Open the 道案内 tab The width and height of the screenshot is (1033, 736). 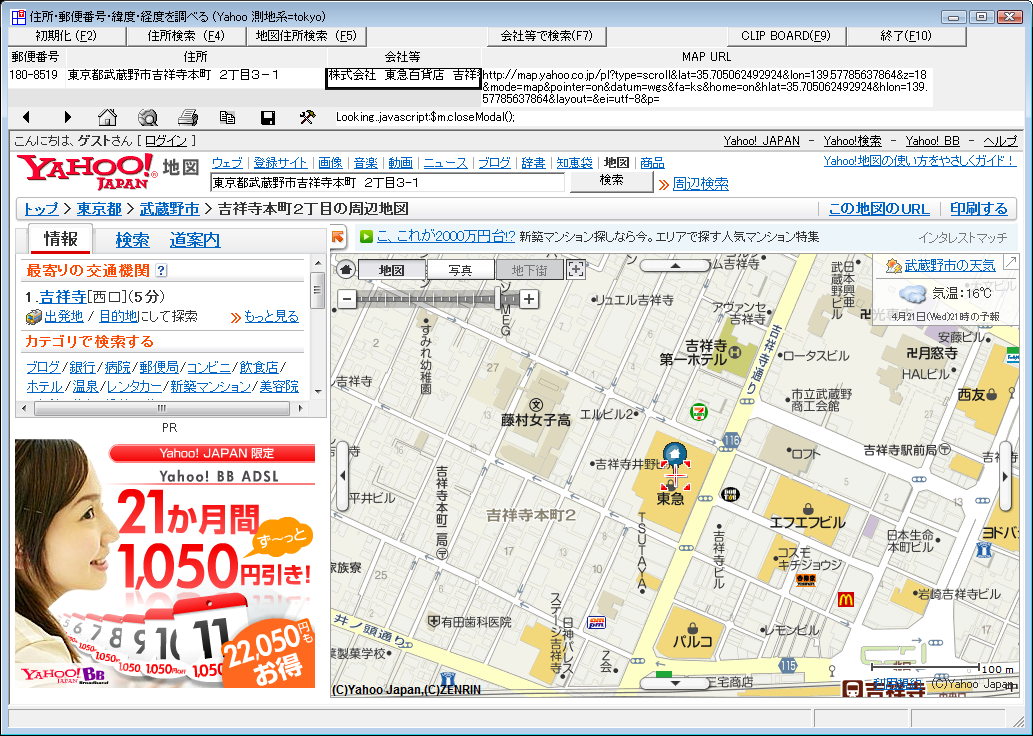195,240
